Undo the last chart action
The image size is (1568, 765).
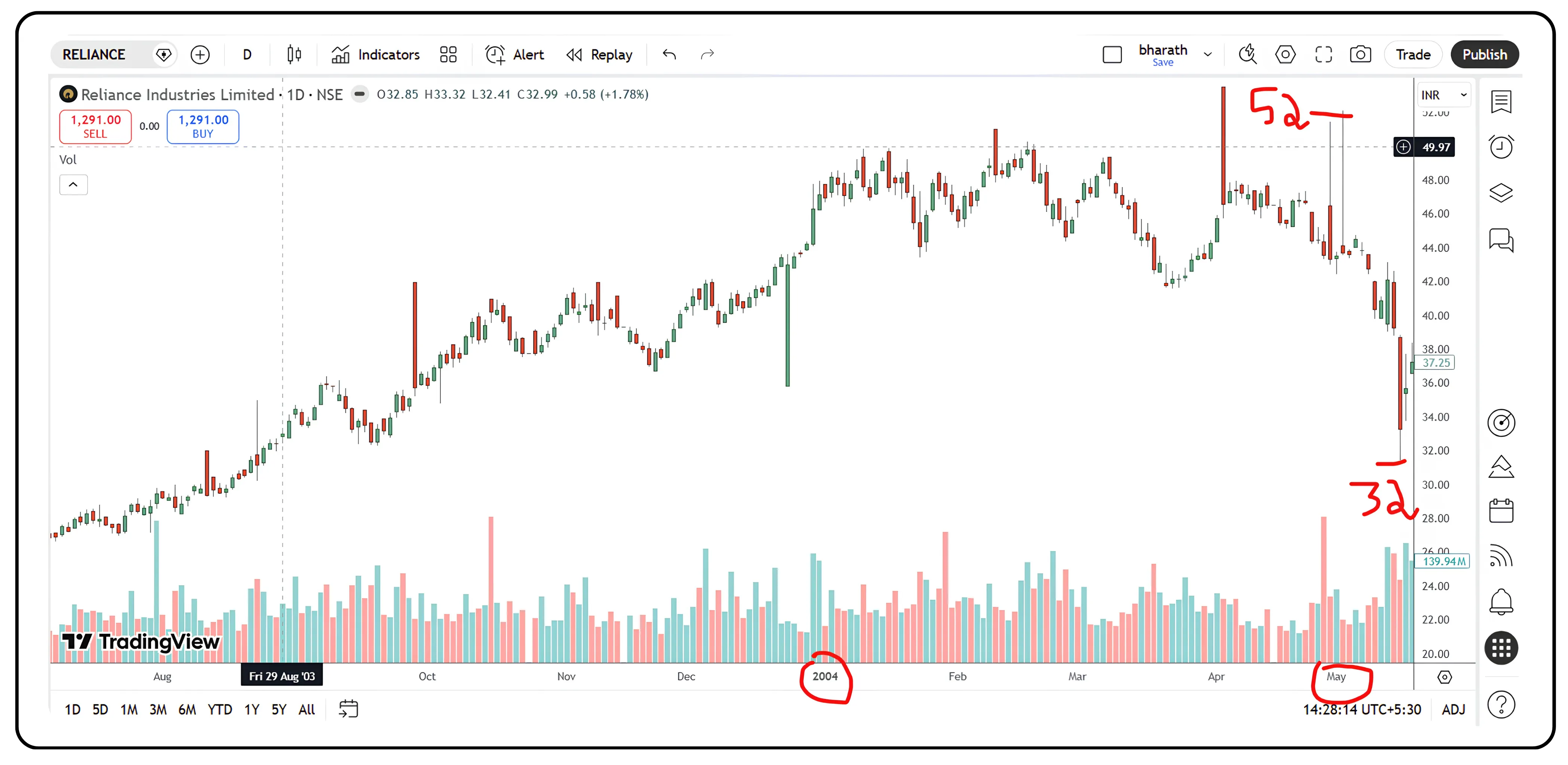669,55
